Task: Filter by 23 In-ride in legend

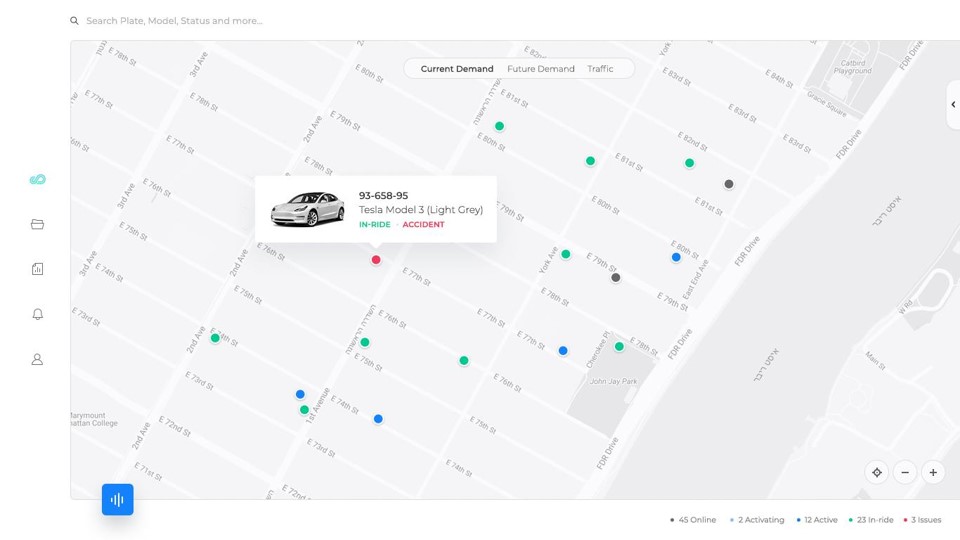Action: coord(871,520)
